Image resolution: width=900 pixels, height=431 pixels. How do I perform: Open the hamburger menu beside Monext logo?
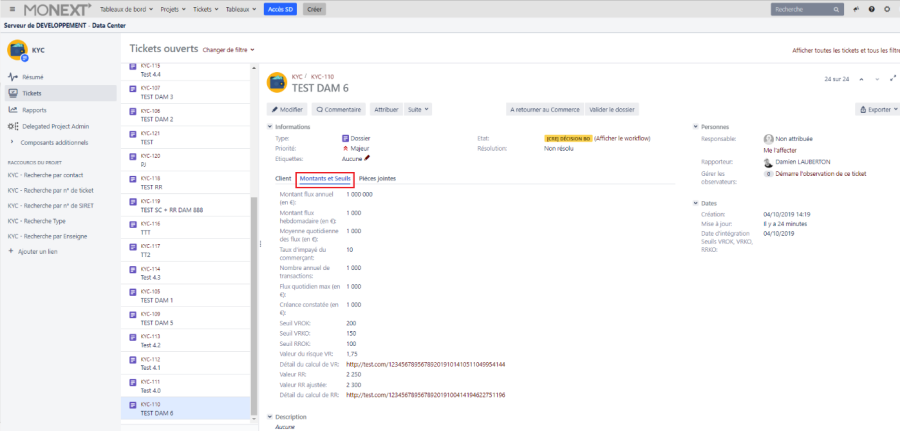[11, 9]
